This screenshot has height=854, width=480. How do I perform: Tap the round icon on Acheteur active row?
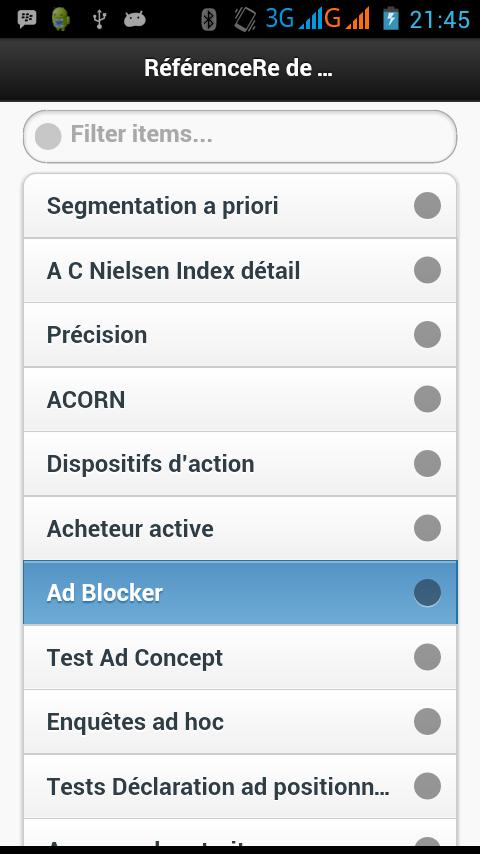tap(427, 528)
